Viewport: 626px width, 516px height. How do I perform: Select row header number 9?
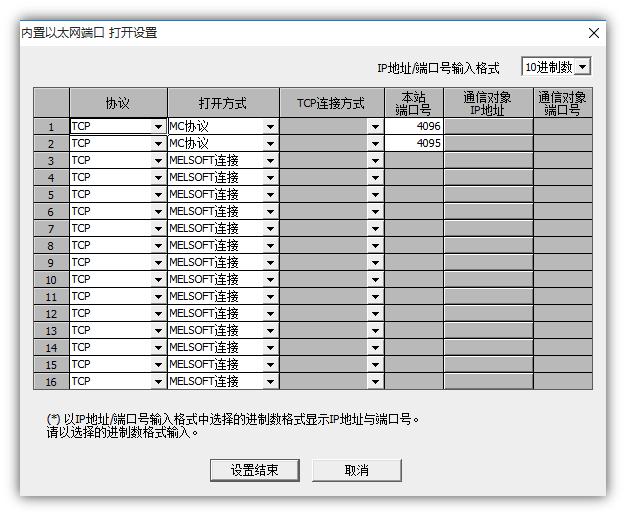coord(51,262)
